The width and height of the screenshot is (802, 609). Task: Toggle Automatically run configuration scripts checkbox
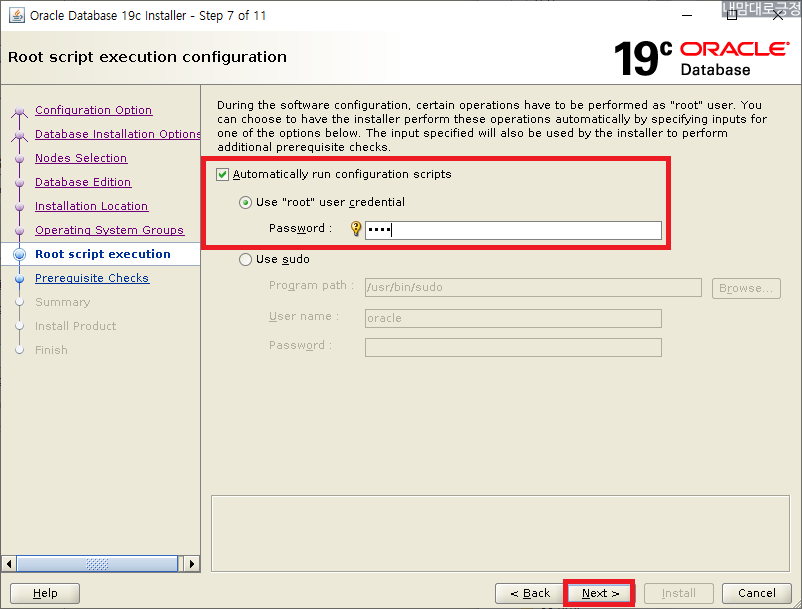tap(222, 174)
